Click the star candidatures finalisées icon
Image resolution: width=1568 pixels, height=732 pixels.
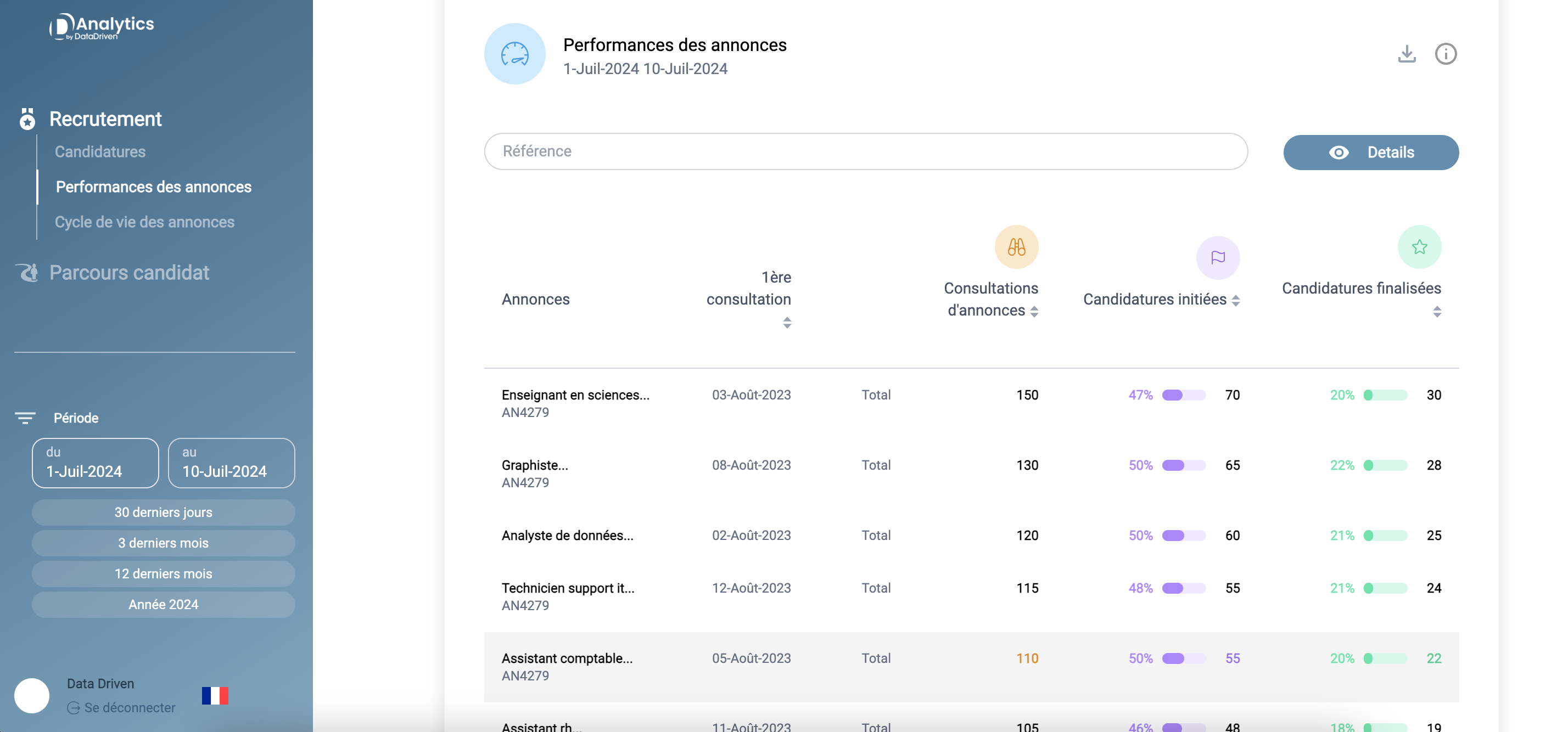[1419, 247]
